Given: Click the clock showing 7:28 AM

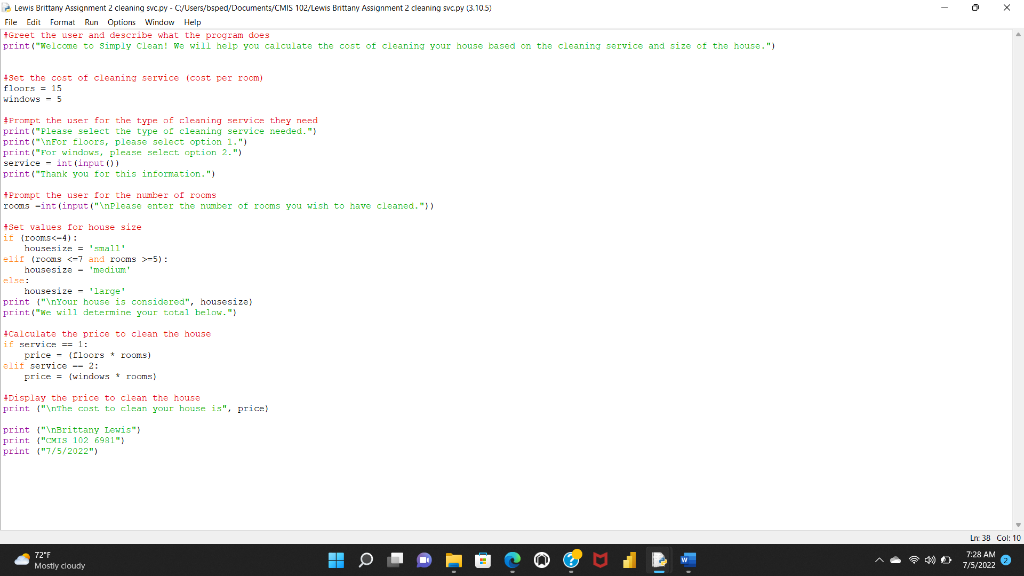Looking at the screenshot, I should (980, 555).
